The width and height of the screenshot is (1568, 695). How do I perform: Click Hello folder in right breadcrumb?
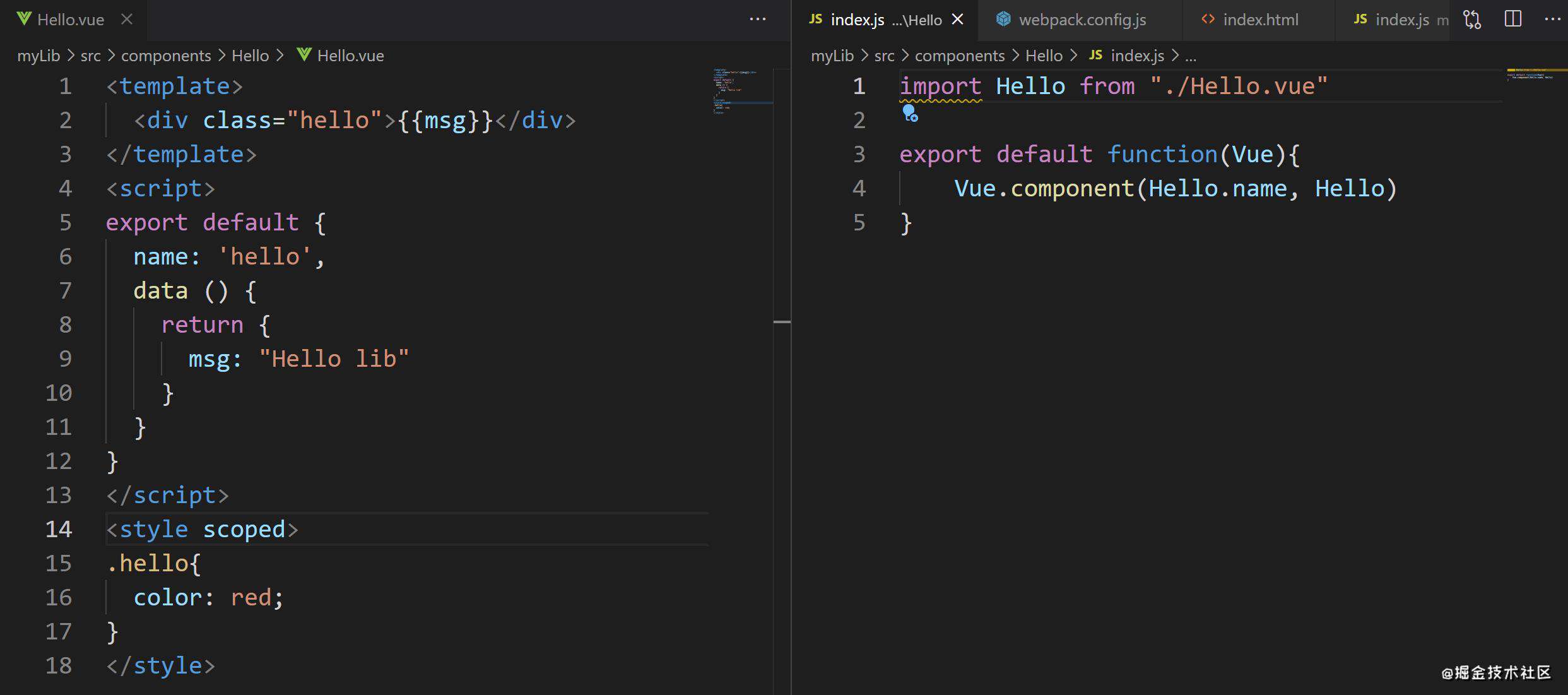coord(1044,56)
